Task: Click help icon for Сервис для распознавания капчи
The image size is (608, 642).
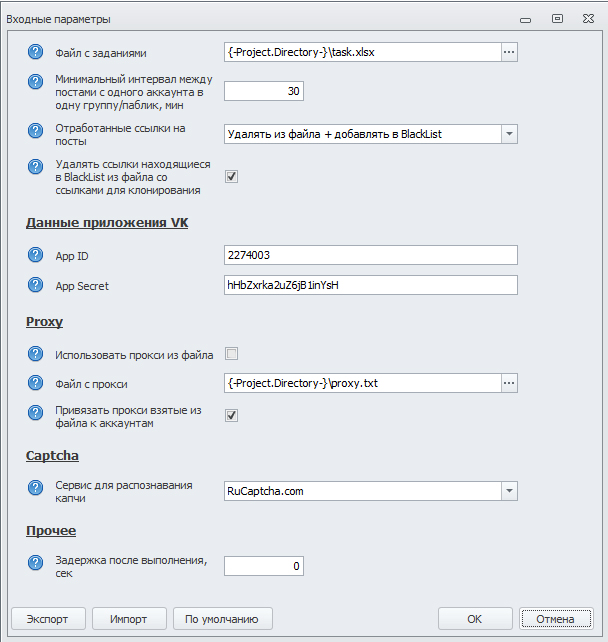Action: point(36,490)
